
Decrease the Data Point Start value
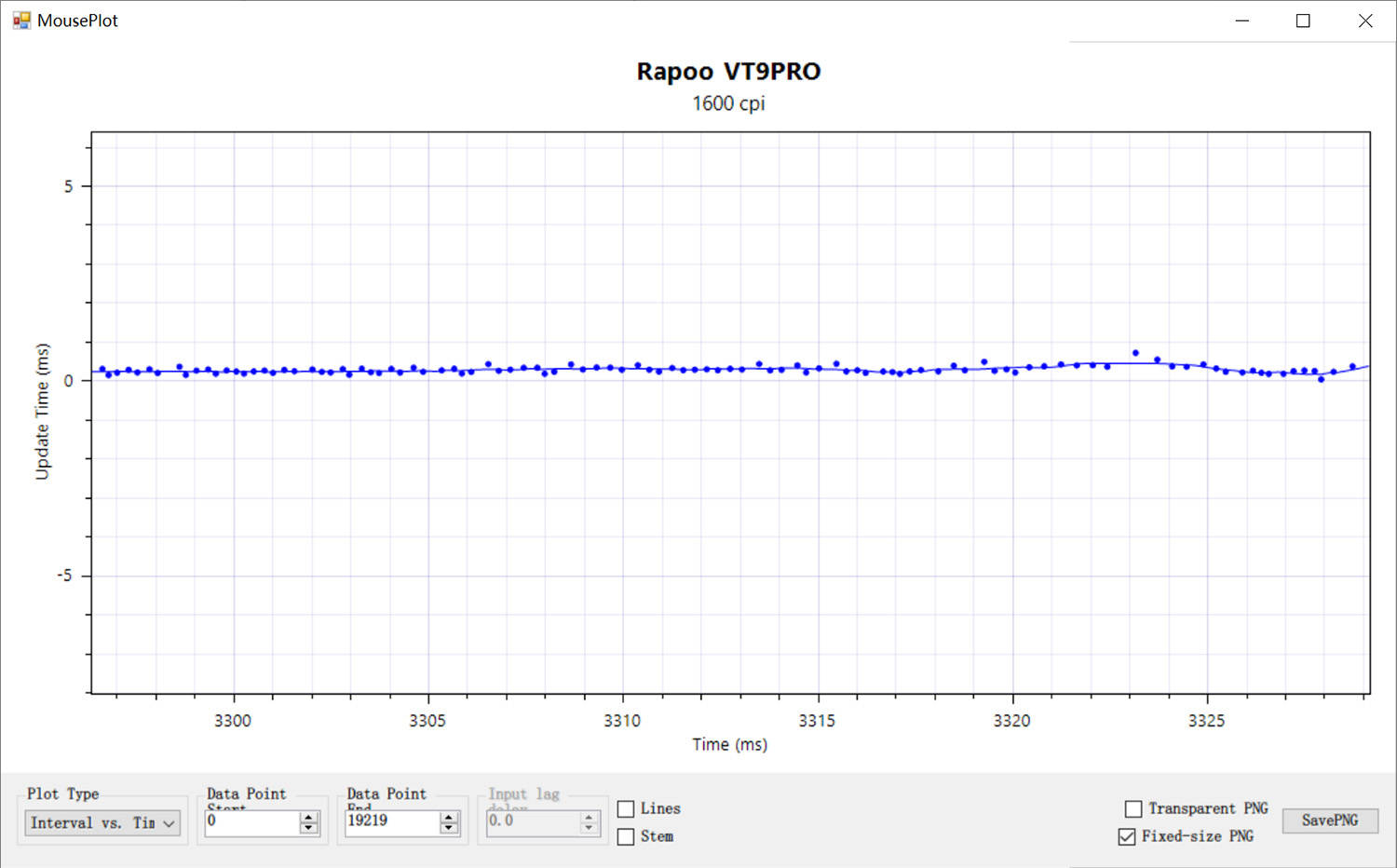pyautogui.click(x=309, y=828)
